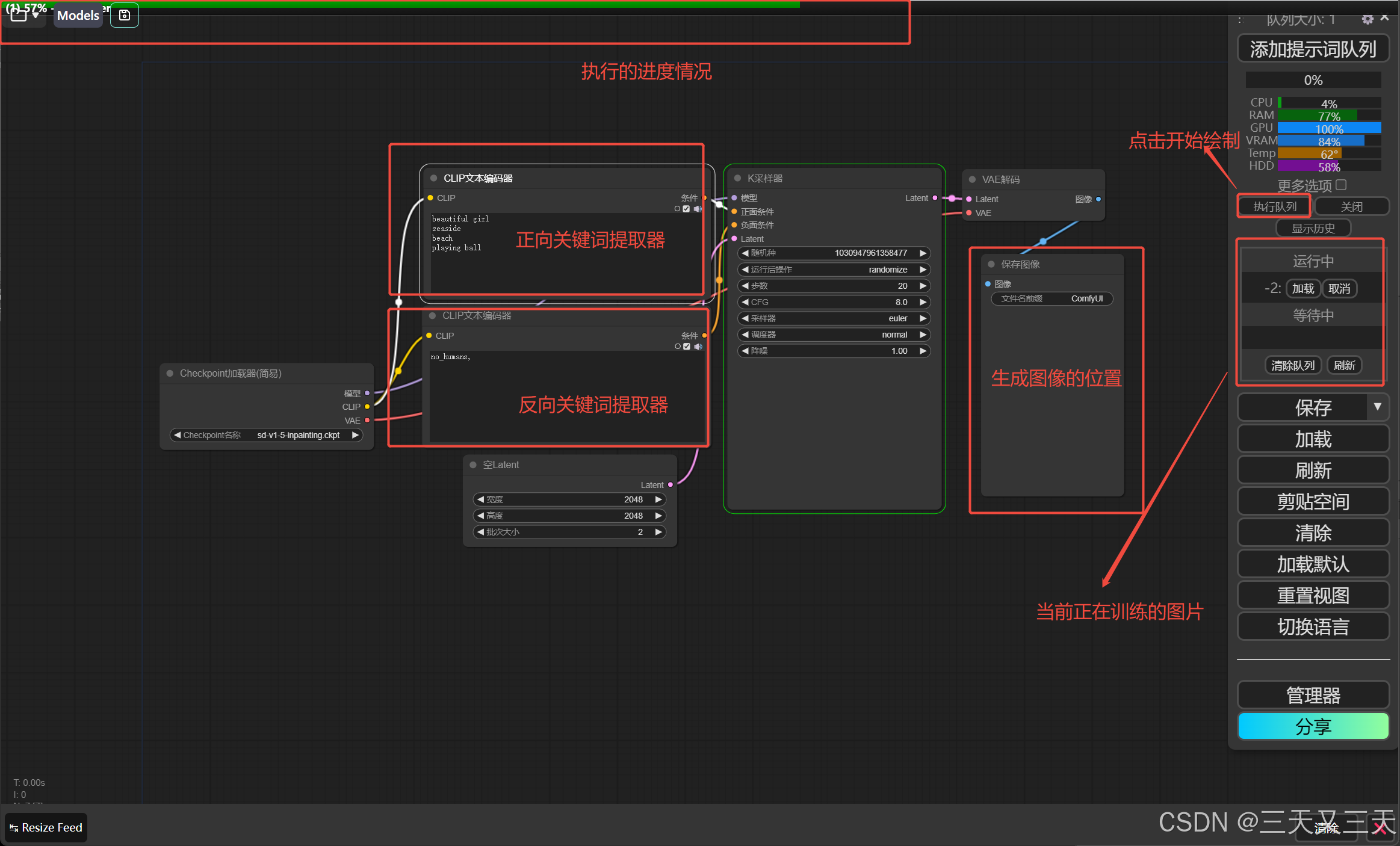
Task: Click the Resize Feed icon button
Action: click(46, 827)
